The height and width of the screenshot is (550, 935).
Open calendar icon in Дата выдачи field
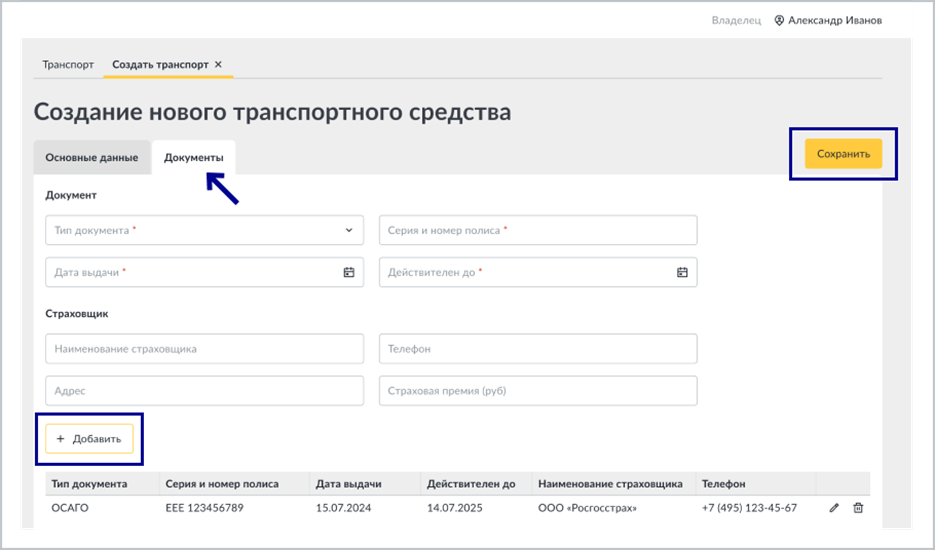(x=349, y=272)
